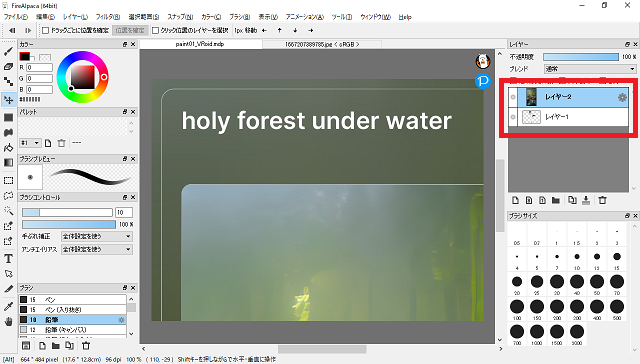Pick the Eyedropper tool
640x364 pixels.
(8, 306)
